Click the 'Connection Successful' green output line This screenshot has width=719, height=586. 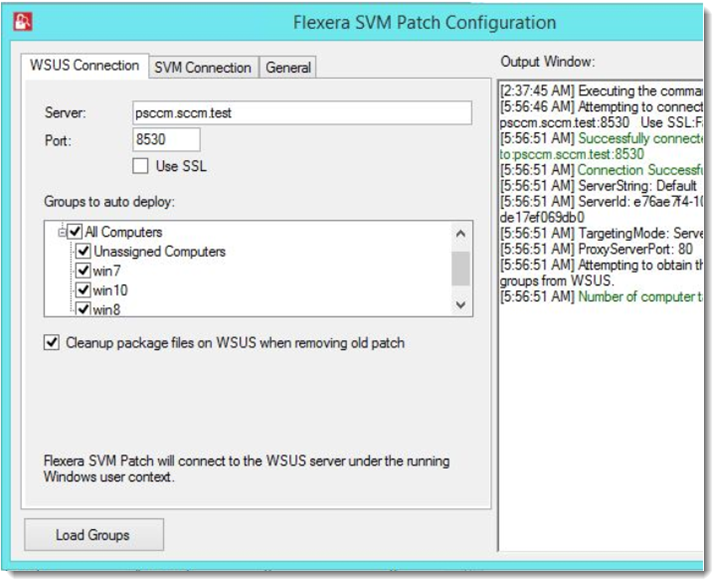[601, 170]
